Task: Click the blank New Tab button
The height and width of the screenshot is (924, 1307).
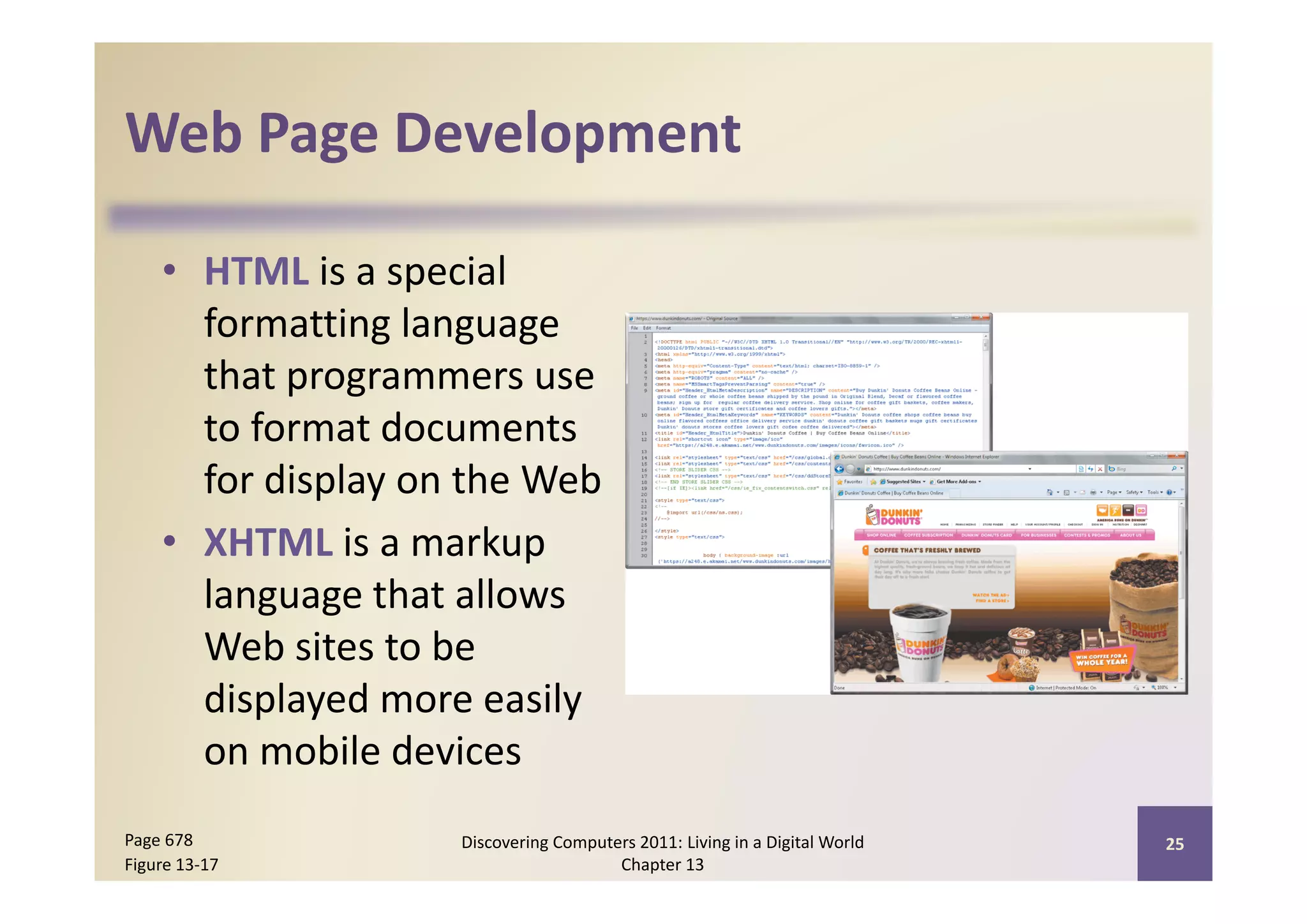Action: [x=954, y=493]
